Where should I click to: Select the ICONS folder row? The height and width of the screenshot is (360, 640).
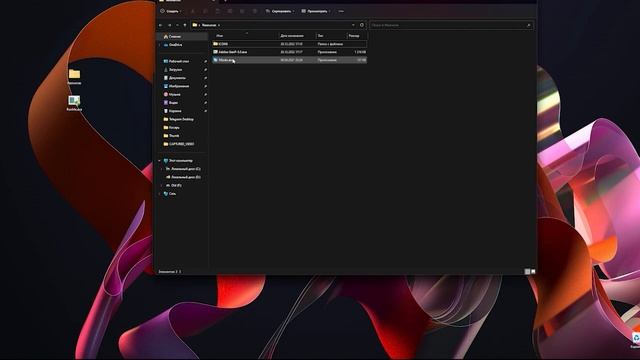coord(289,44)
